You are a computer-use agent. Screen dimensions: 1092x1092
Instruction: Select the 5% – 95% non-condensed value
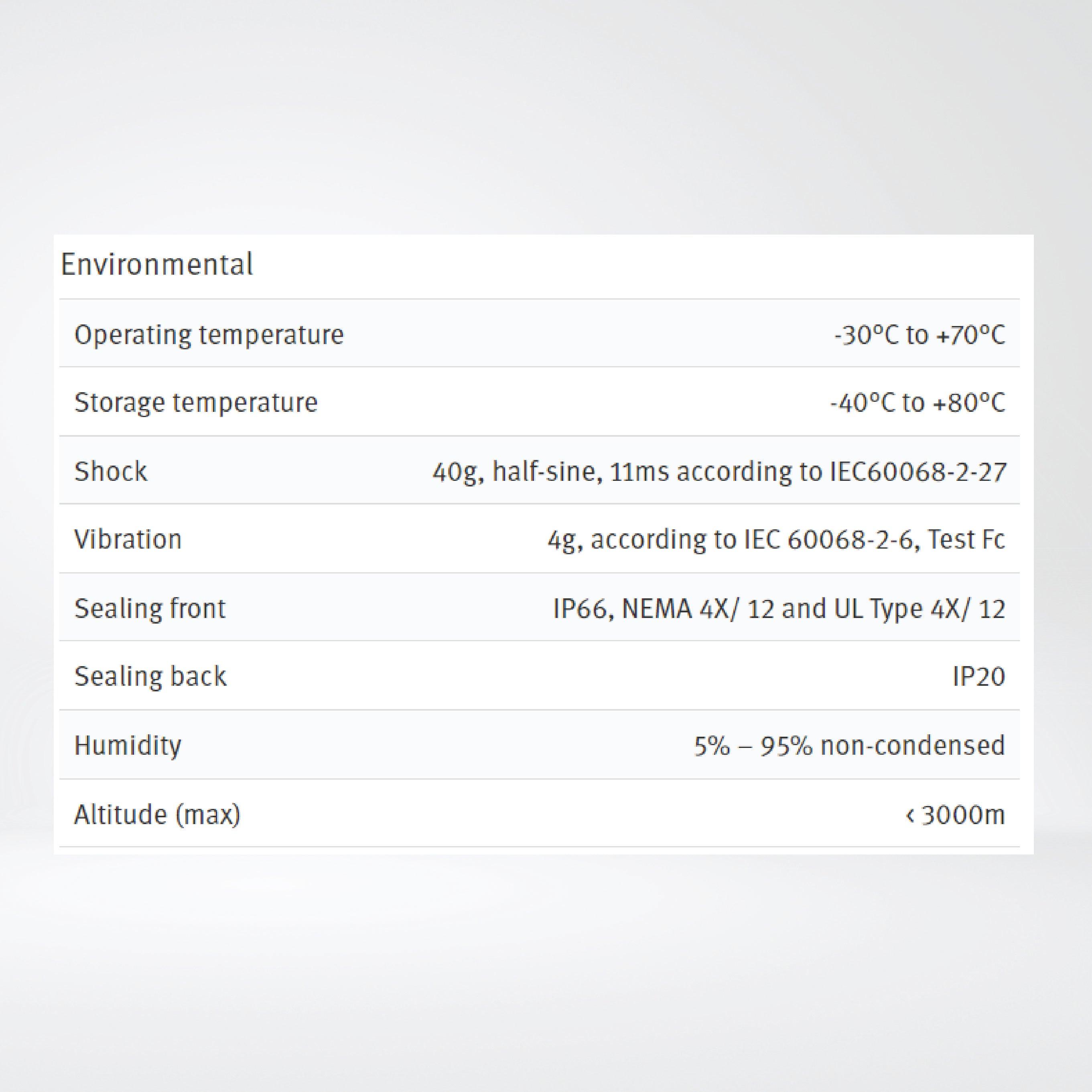[849, 746]
